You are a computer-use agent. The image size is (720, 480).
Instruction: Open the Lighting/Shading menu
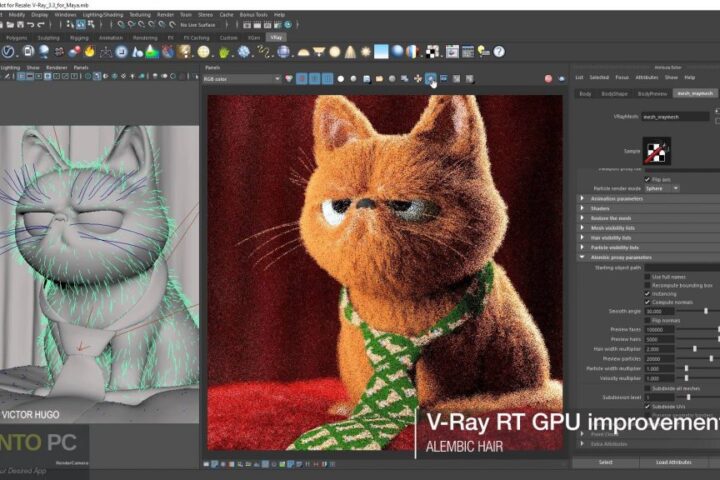click(x=103, y=15)
